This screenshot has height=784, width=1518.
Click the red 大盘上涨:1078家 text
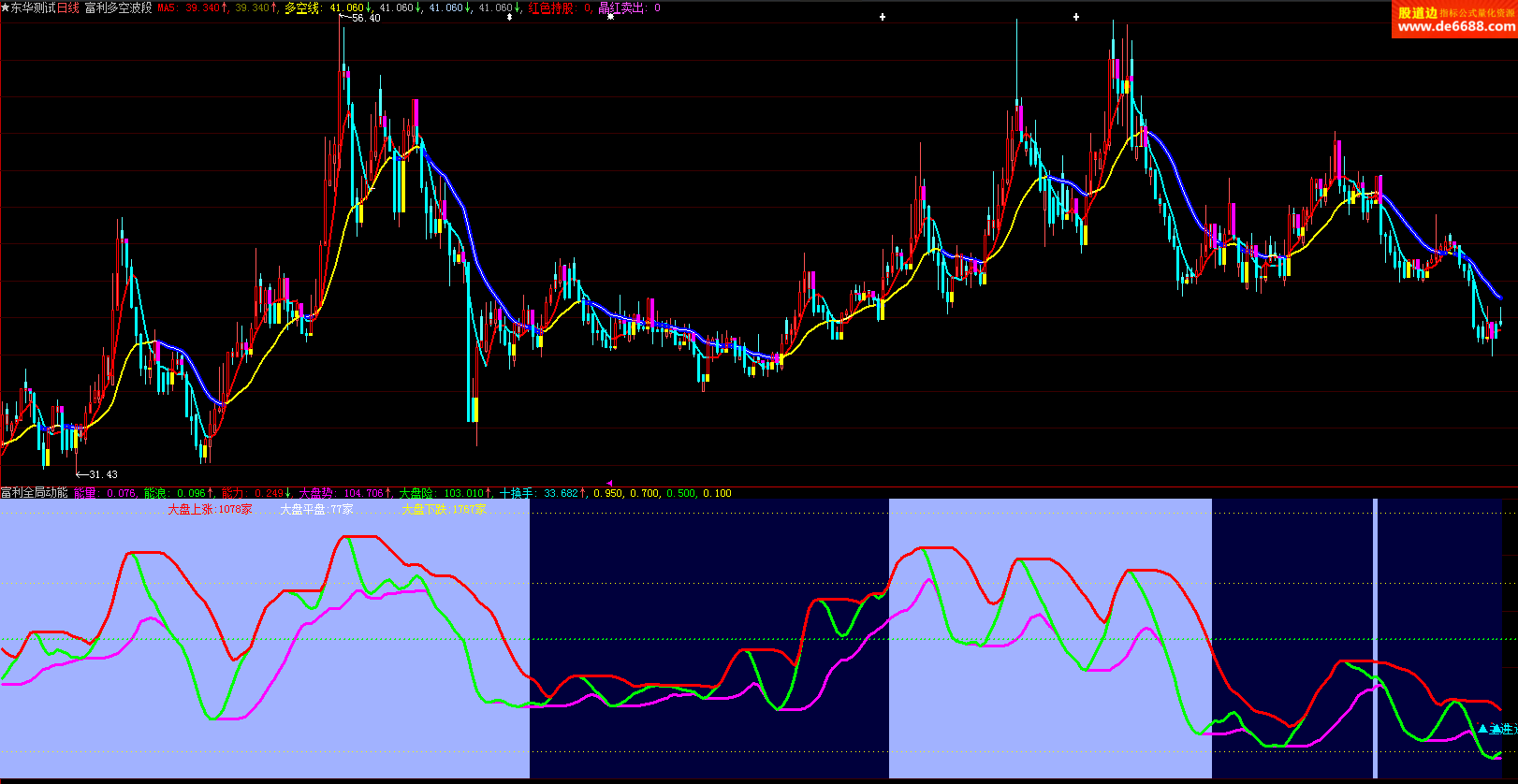click(210, 510)
